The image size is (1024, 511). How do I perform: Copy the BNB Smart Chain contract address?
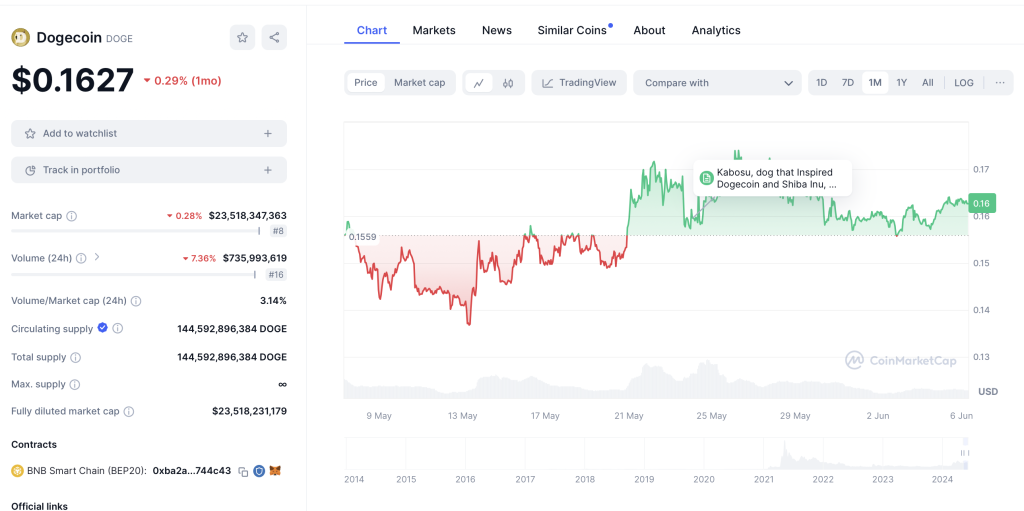click(x=243, y=471)
